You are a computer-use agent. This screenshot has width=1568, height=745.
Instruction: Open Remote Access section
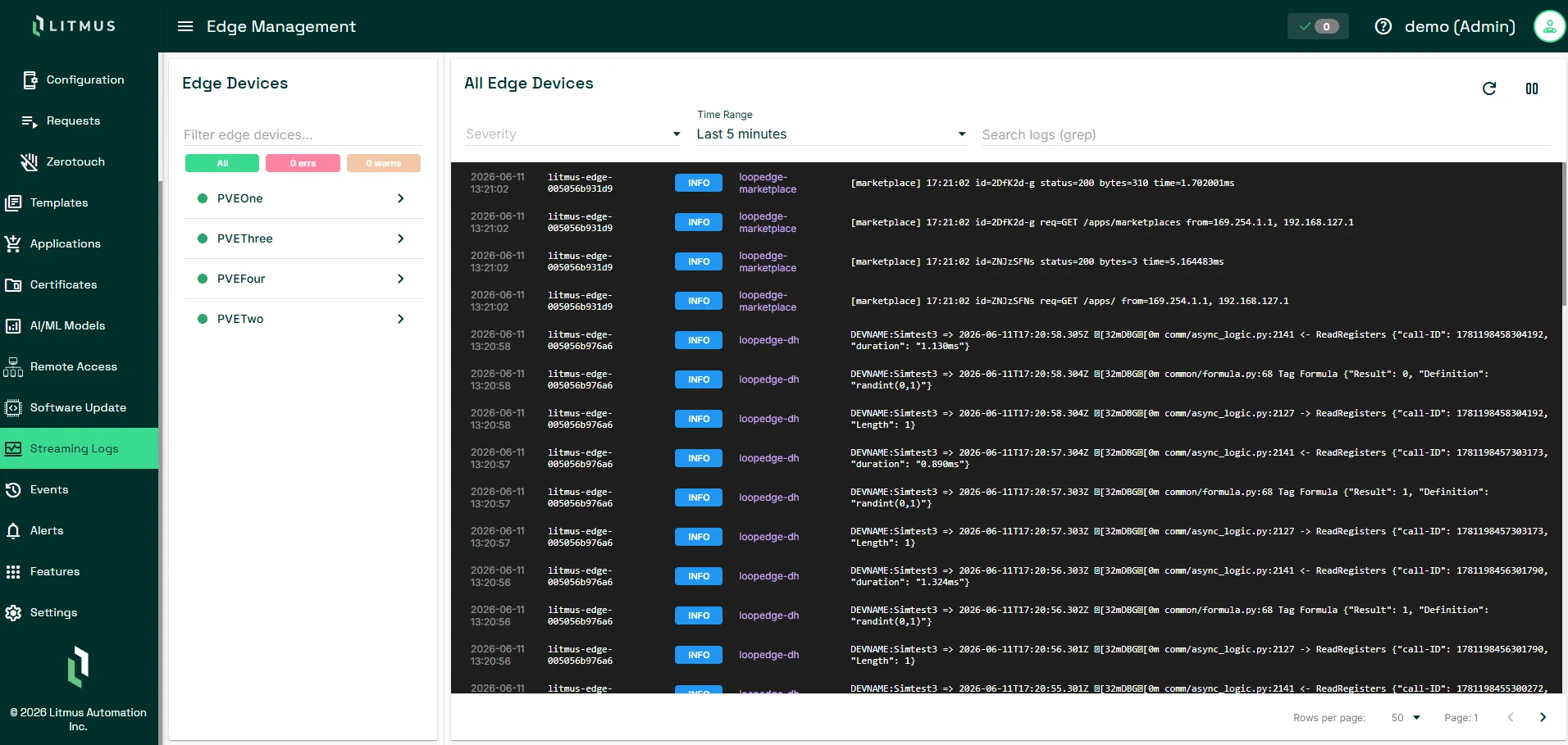(x=74, y=366)
